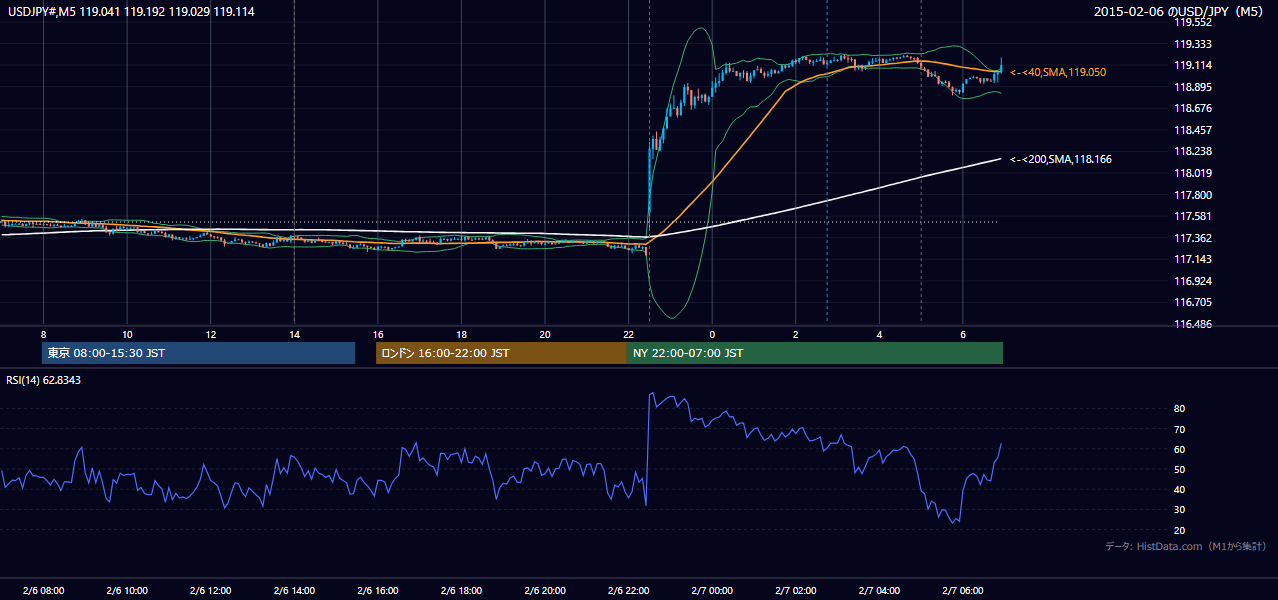The height and width of the screenshot is (600, 1278).
Task: Click the 2/6 14:00 time label
Action: [294, 590]
